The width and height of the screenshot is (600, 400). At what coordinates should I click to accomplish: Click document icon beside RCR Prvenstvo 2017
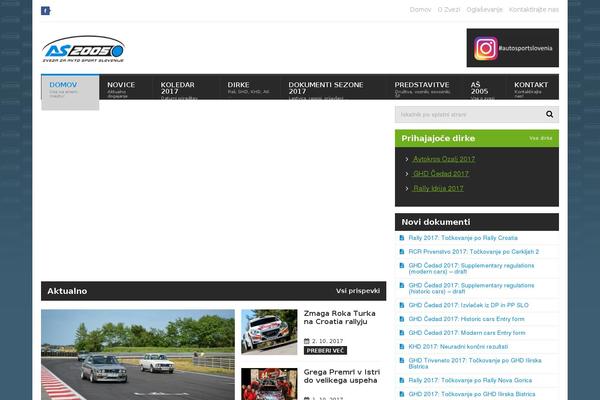(x=402, y=251)
